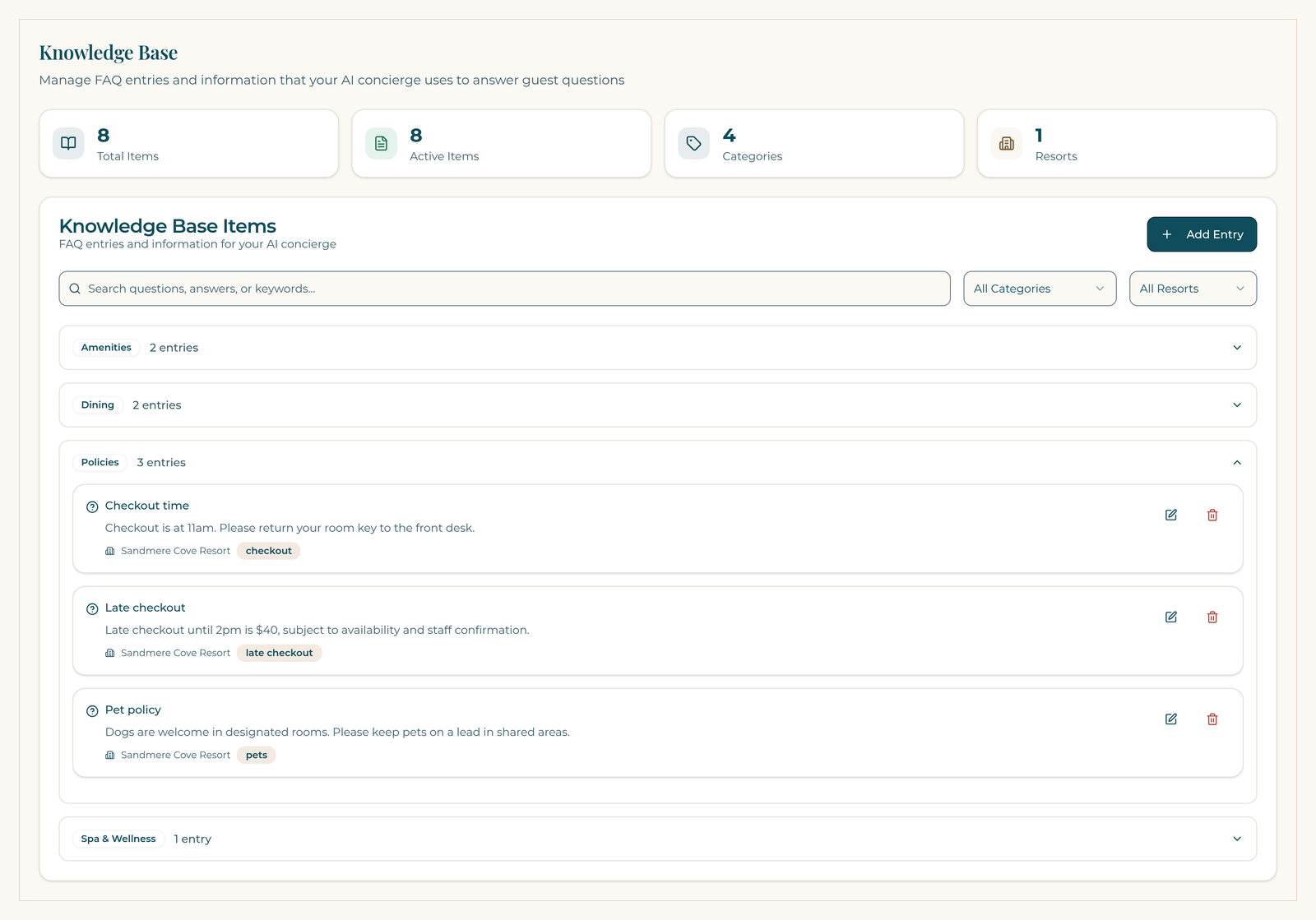Expand the Amenities category chevron

(x=1237, y=348)
